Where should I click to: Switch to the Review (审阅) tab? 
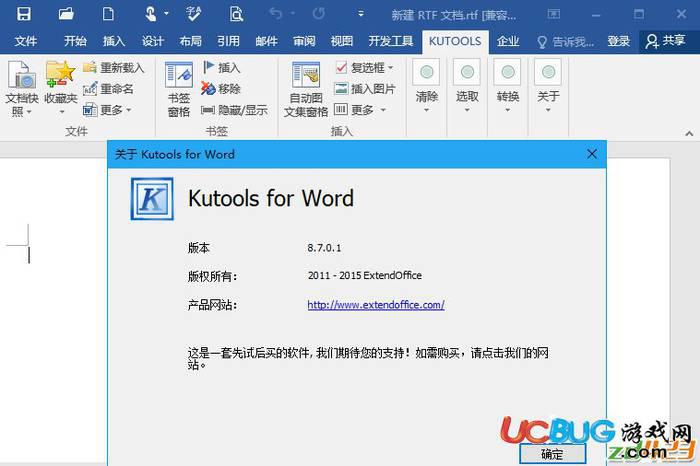[304, 42]
